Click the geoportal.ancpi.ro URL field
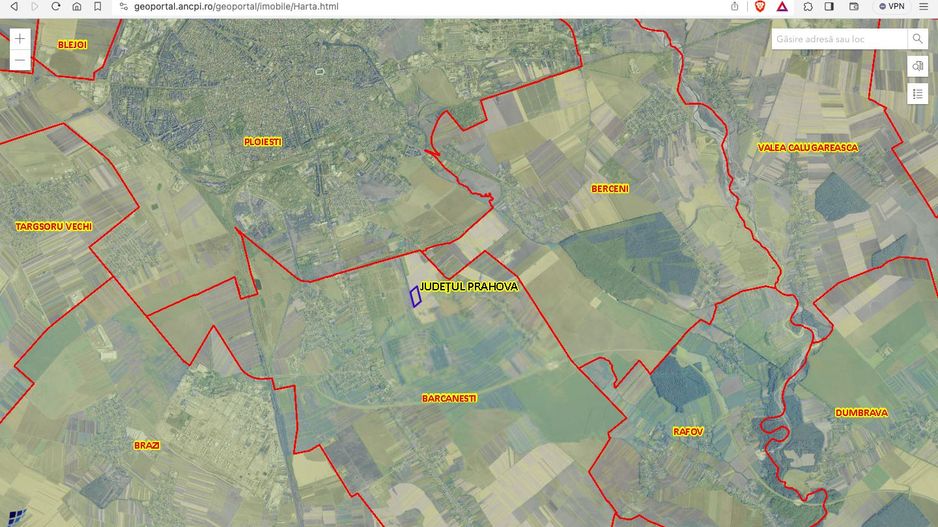Image resolution: width=938 pixels, height=527 pixels. coord(236,7)
